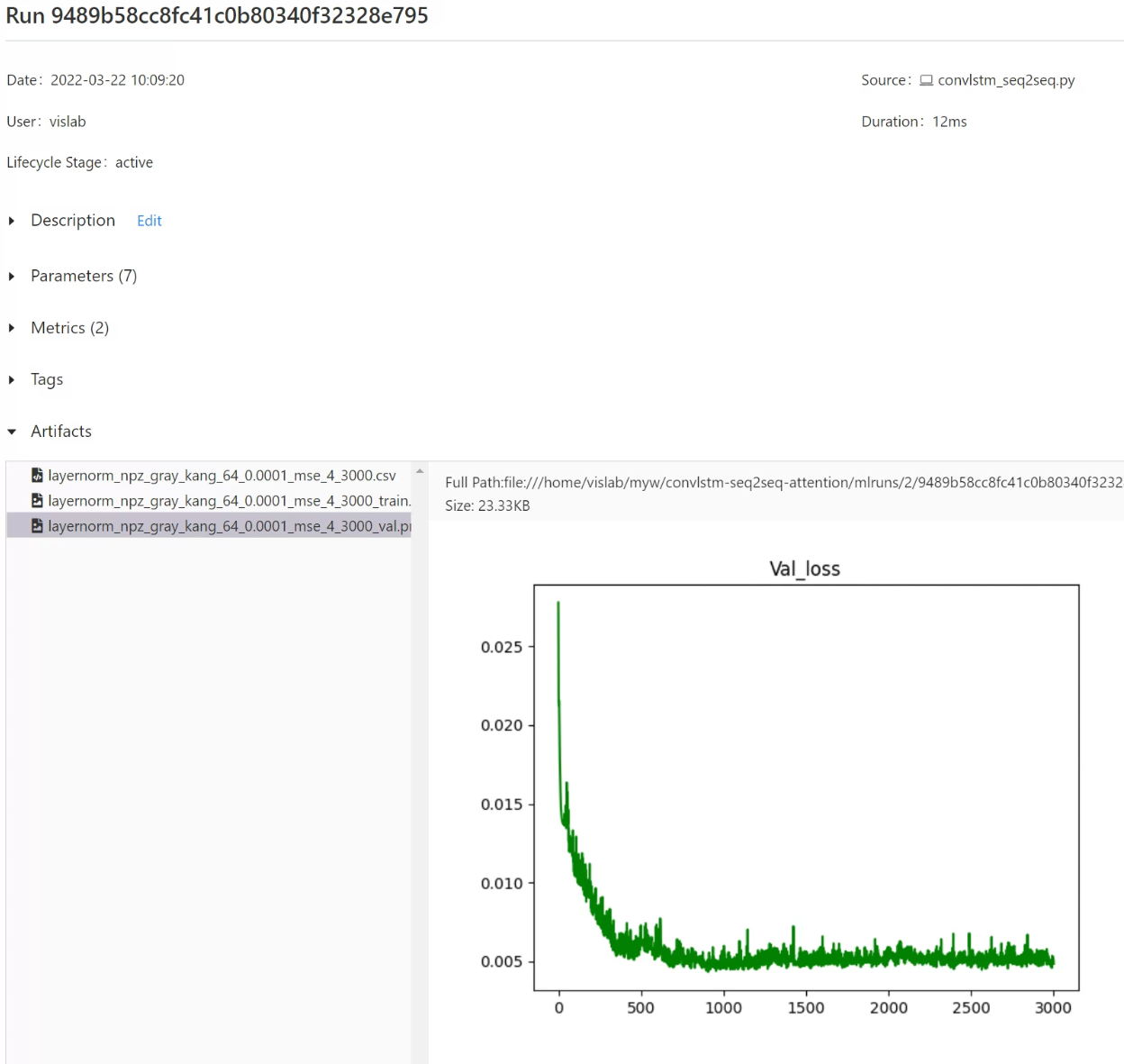The image size is (1124, 1064).
Task: Click the Edit link next to Description
Action: [149, 221]
